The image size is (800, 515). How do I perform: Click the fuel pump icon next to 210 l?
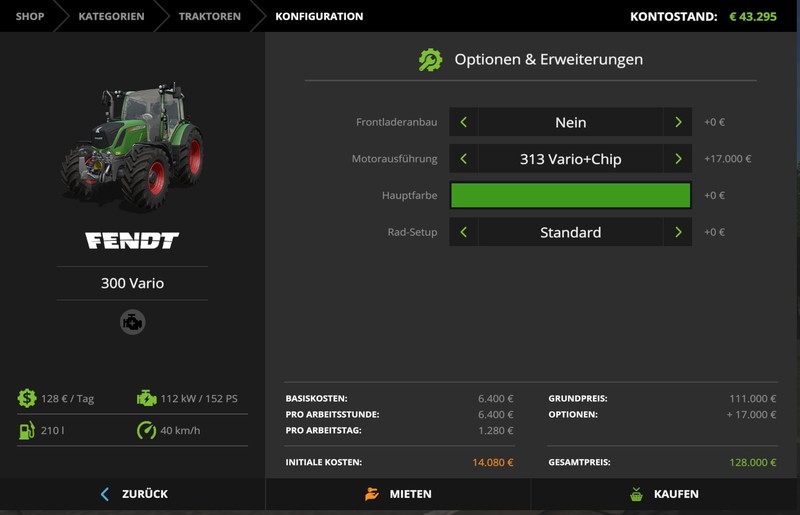(27, 430)
